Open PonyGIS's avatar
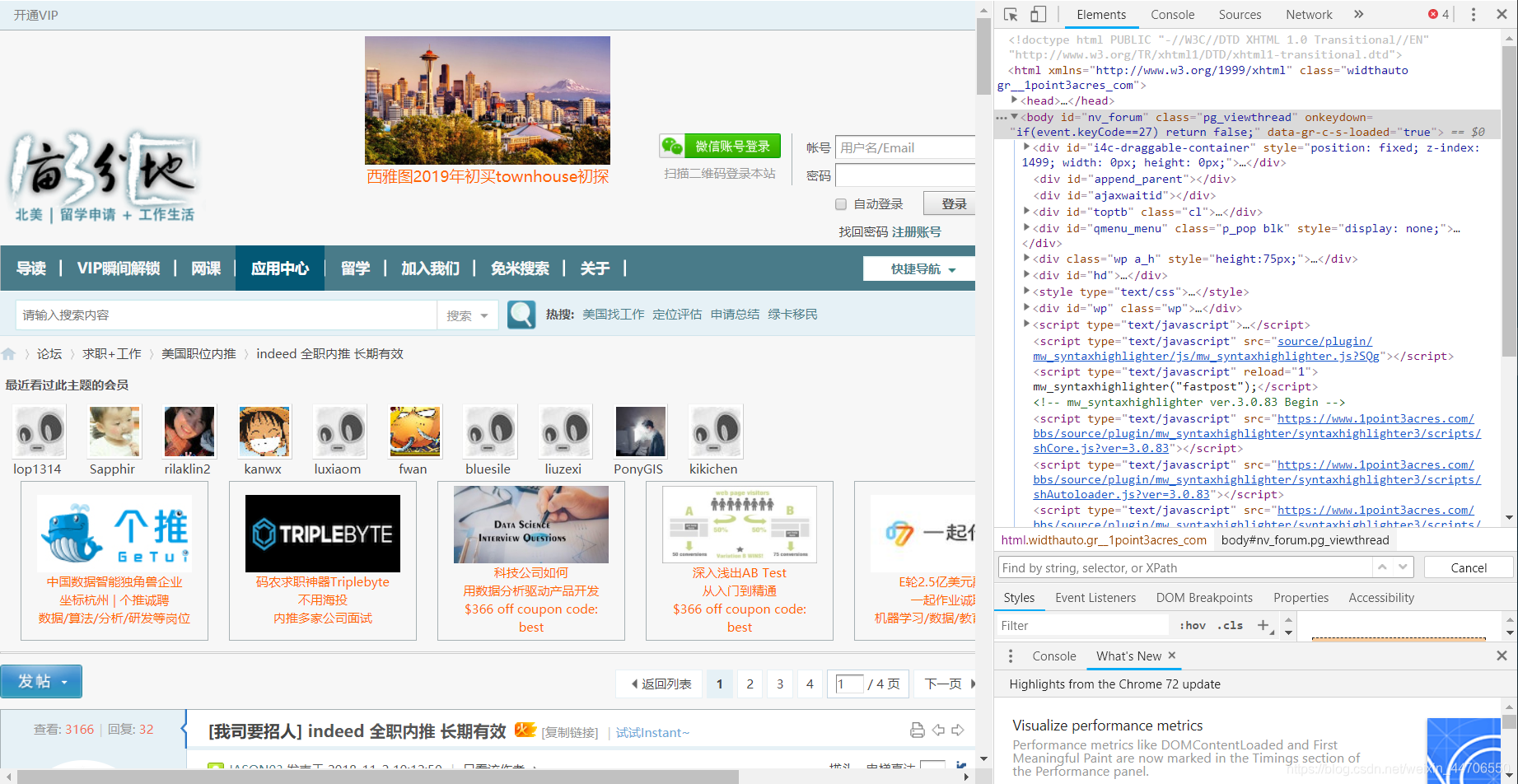The width and height of the screenshot is (1518, 784). coord(640,431)
